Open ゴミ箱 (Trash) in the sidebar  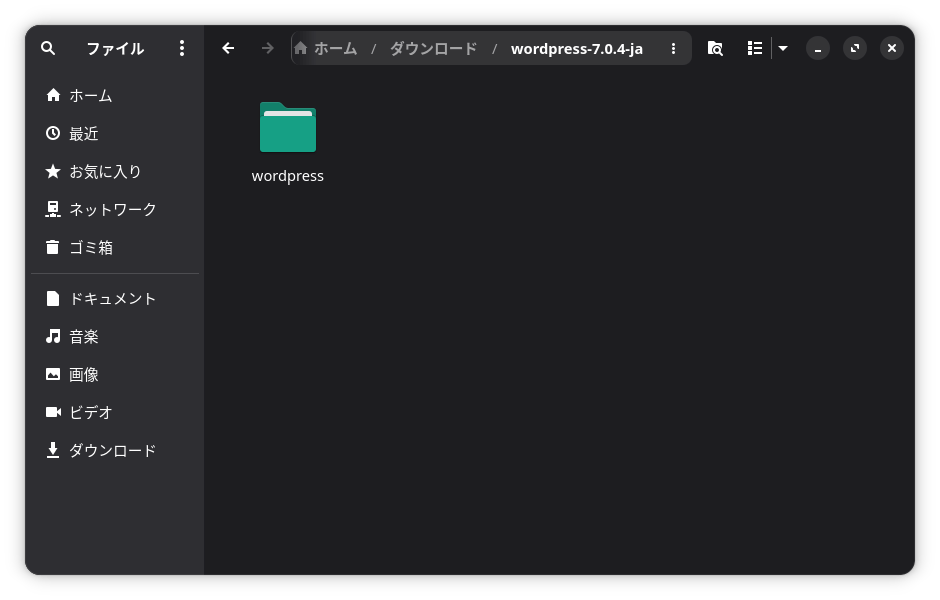[x=115, y=248]
